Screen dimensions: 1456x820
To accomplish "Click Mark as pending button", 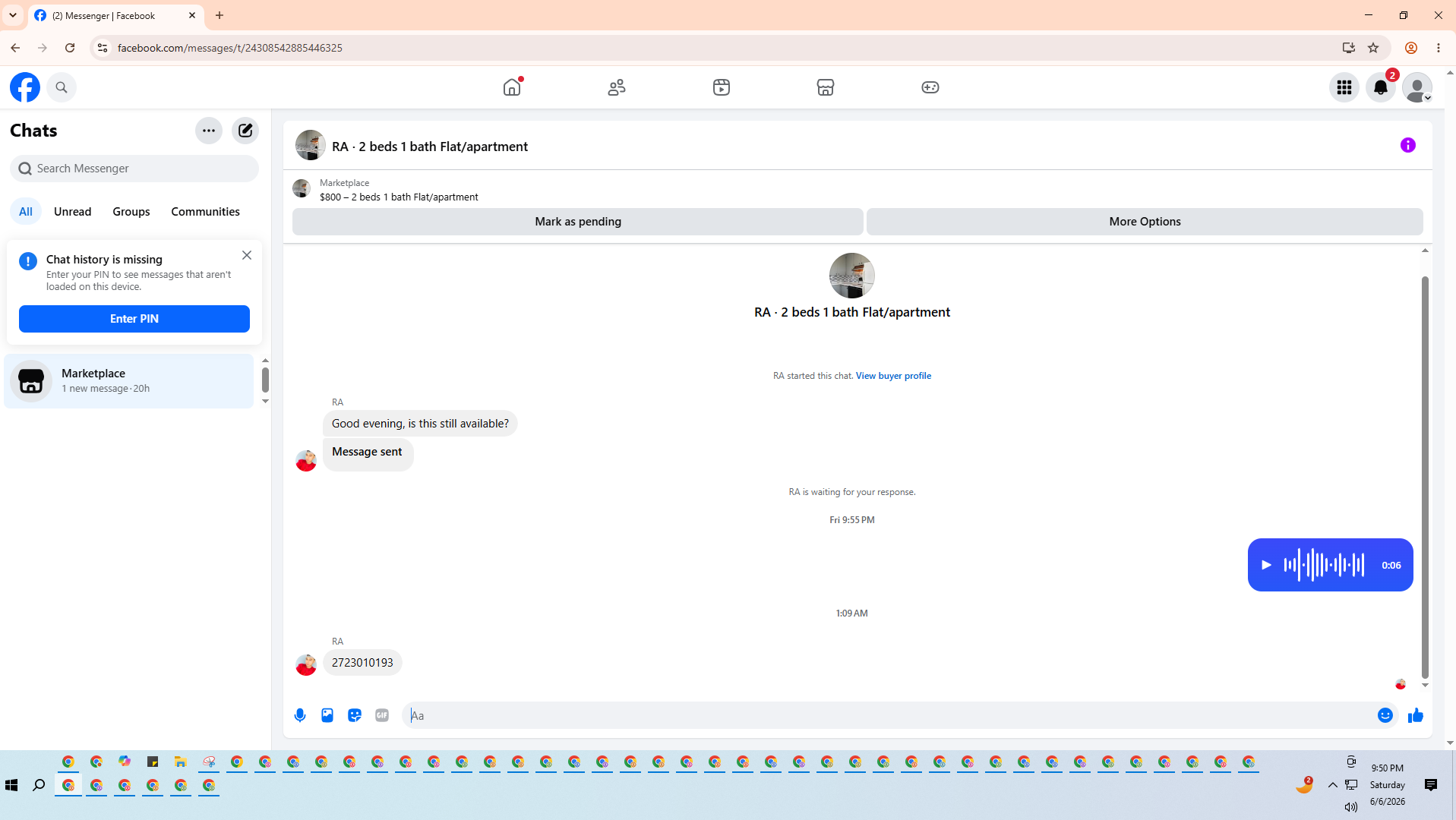I will click(578, 222).
